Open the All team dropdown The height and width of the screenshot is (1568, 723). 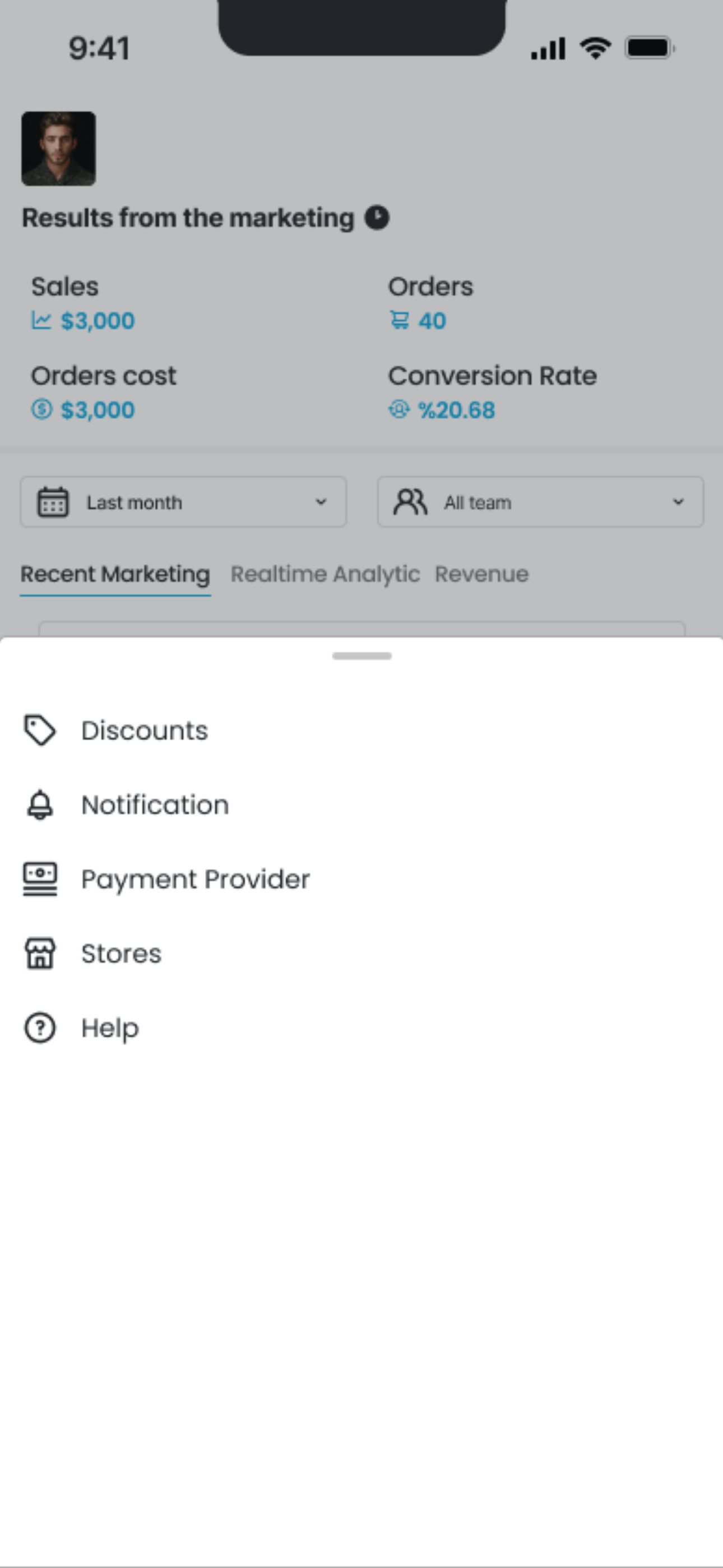coord(540,502)
